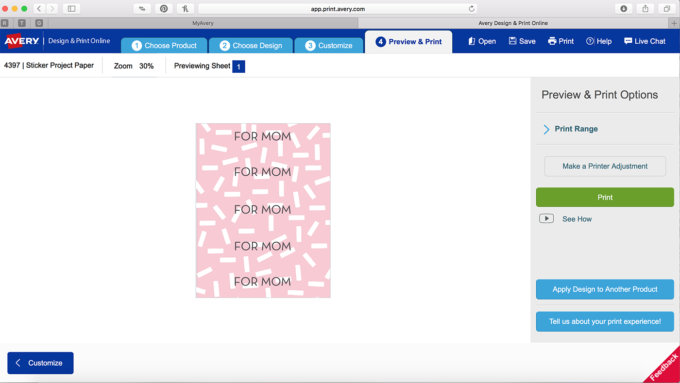Open a saved project with Open
Screen dimensions: 680x383
pos(482,41)
